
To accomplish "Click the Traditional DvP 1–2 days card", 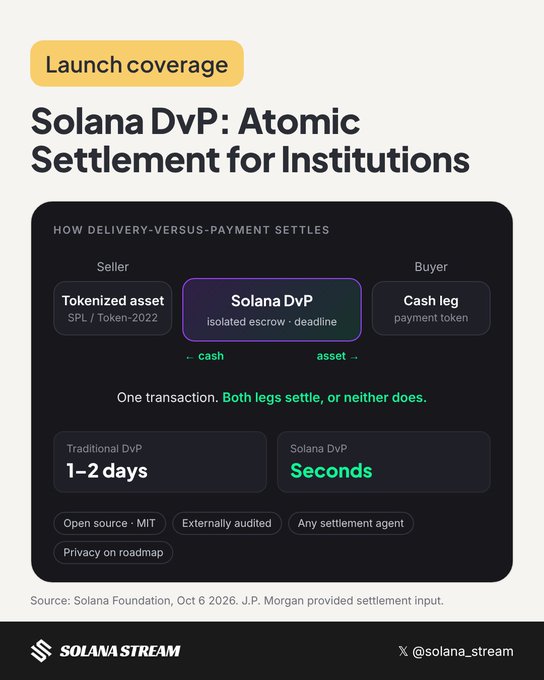I will click(160, 462).
